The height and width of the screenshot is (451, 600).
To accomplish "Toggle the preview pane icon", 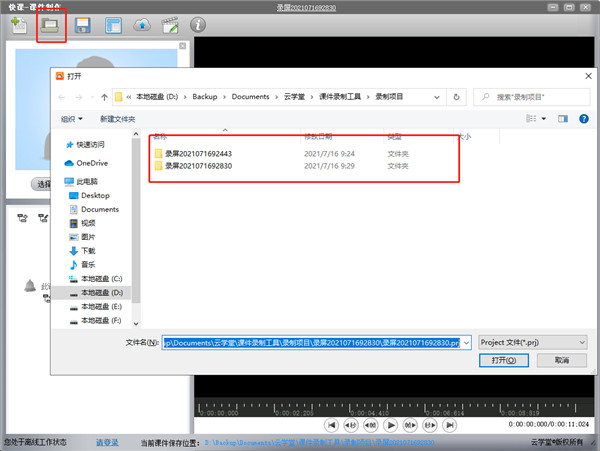I will tap(563, 119).
